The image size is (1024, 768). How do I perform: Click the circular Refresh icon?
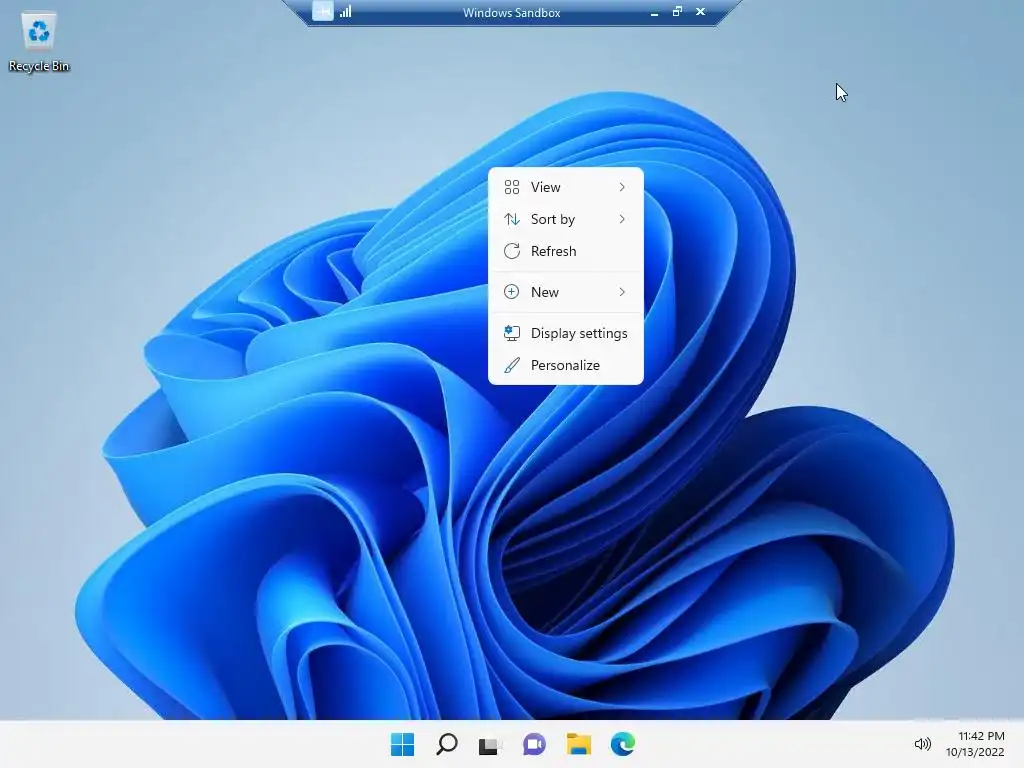512,251
